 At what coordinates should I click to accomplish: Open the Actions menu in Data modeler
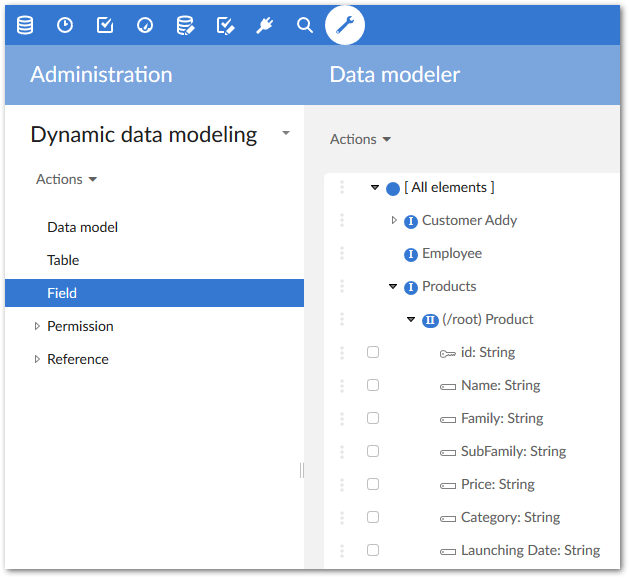point(360,139)
